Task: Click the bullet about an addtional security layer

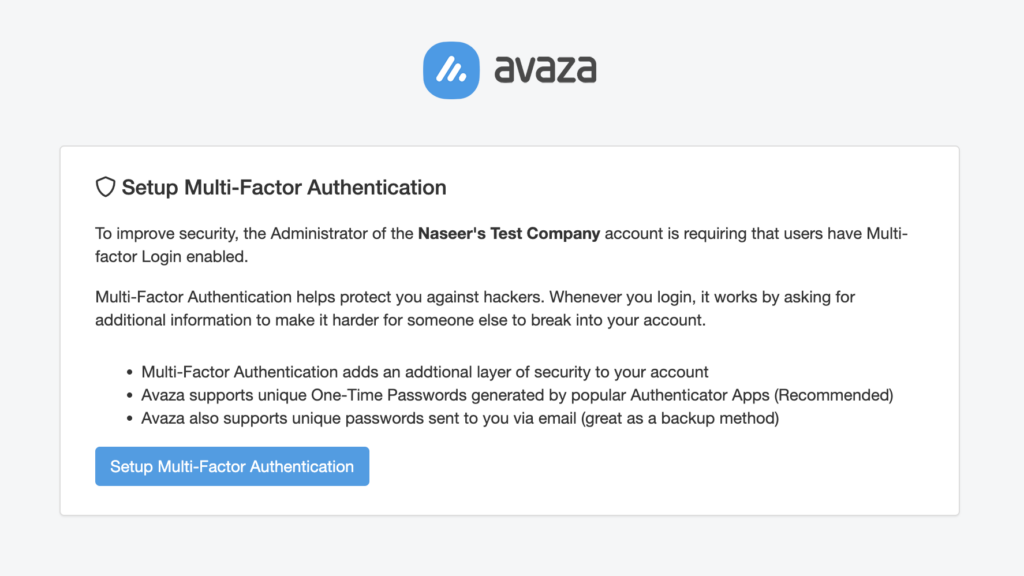Action: (x=425, y=372)
